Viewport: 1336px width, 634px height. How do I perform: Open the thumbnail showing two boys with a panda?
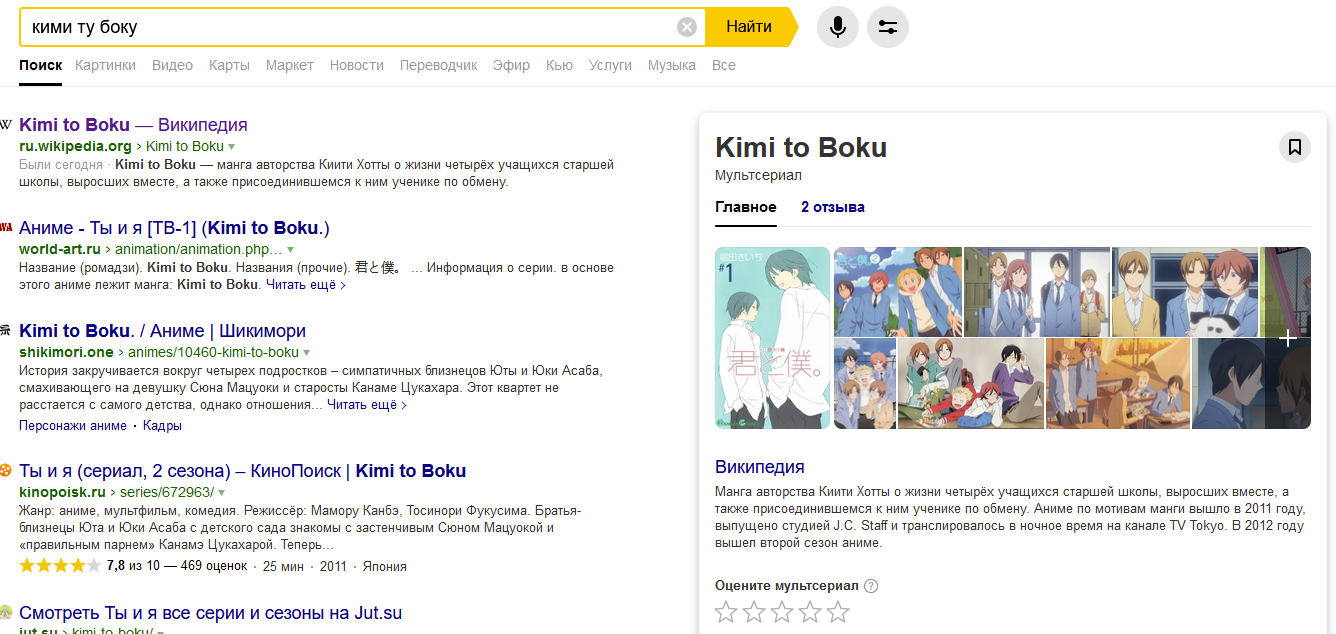click(1185, 291)
